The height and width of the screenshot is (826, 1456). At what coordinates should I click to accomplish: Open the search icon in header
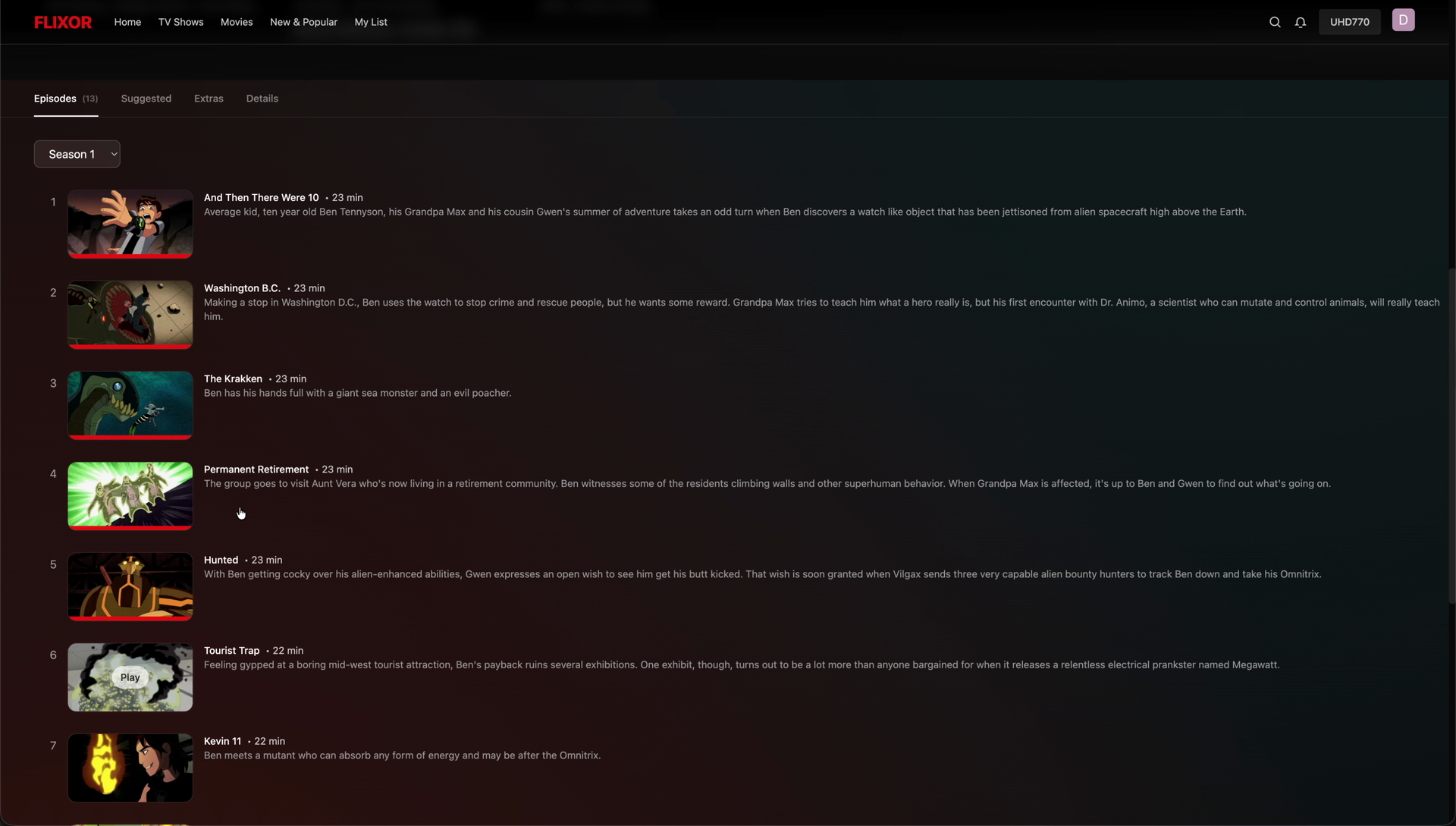[1275, 22]
